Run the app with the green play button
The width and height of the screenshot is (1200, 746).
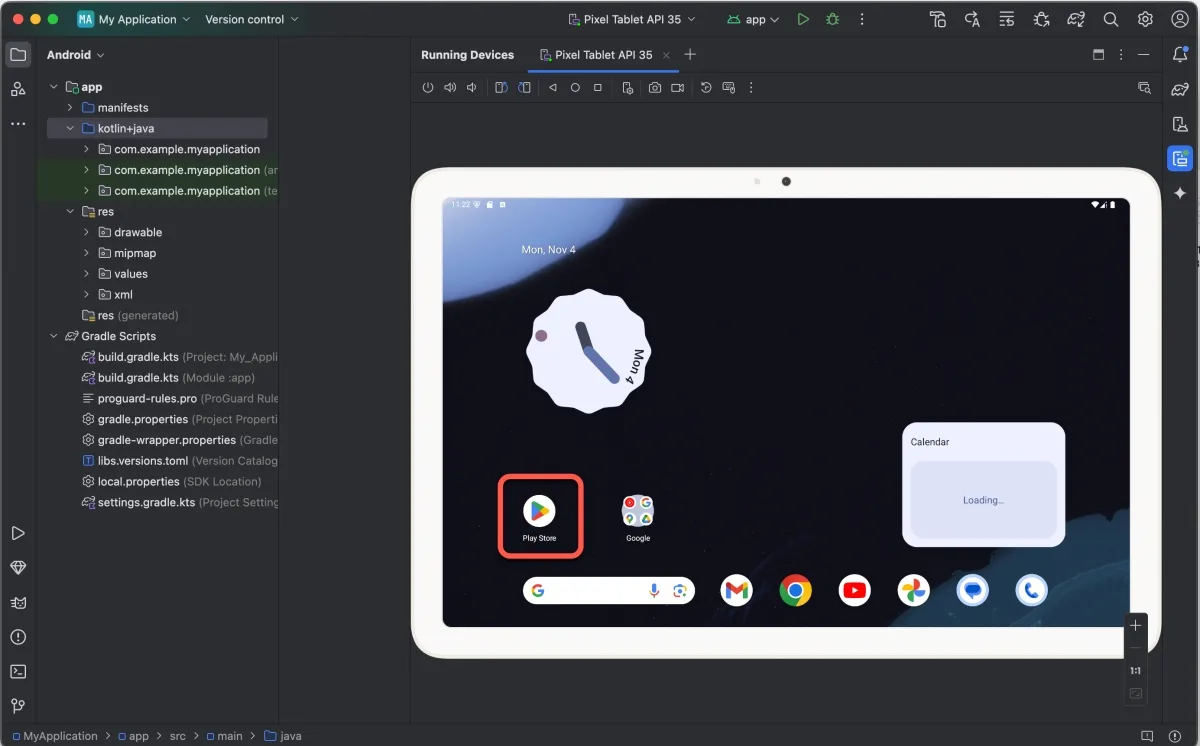[x=803, y=19]
